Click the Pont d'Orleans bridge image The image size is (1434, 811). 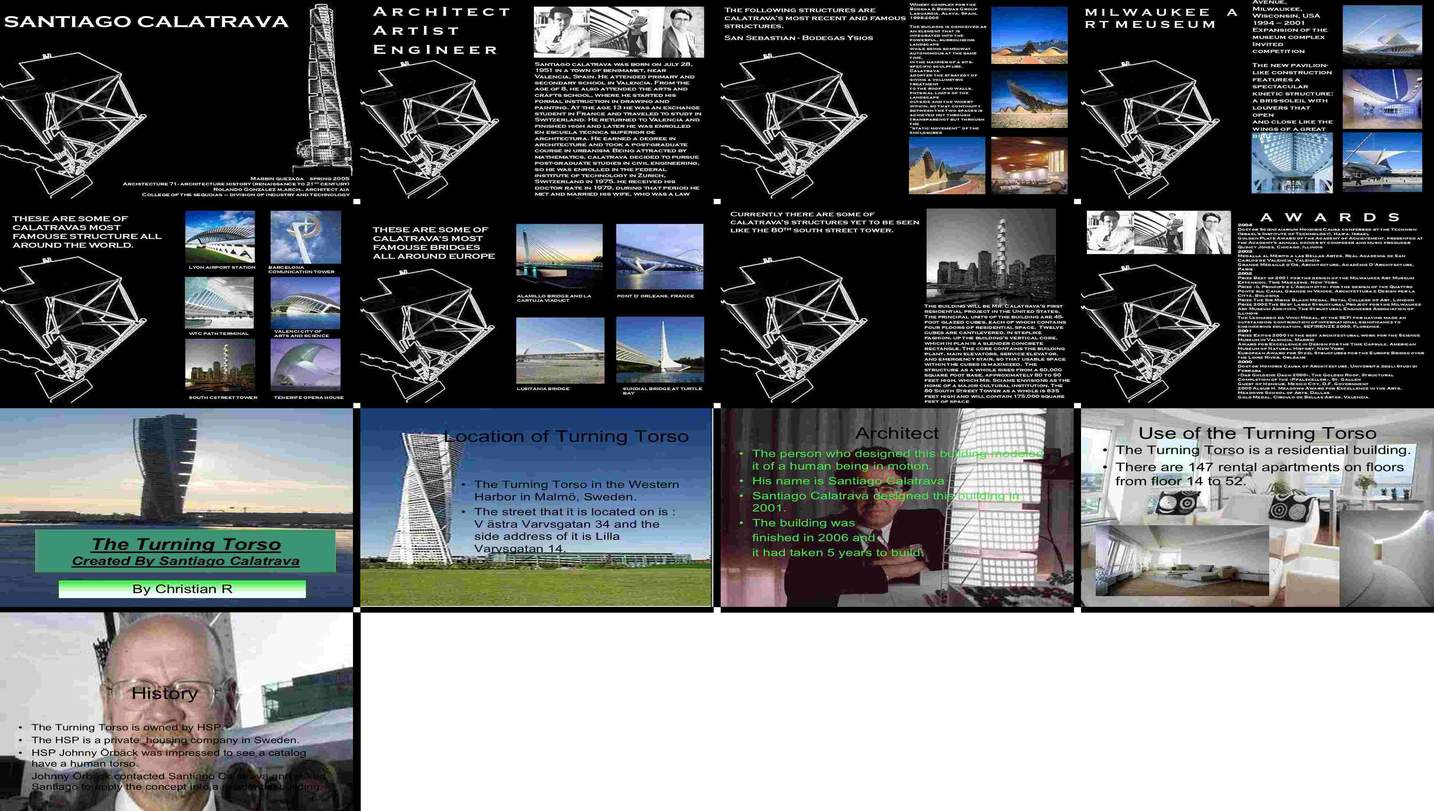(x=659, y=257)
